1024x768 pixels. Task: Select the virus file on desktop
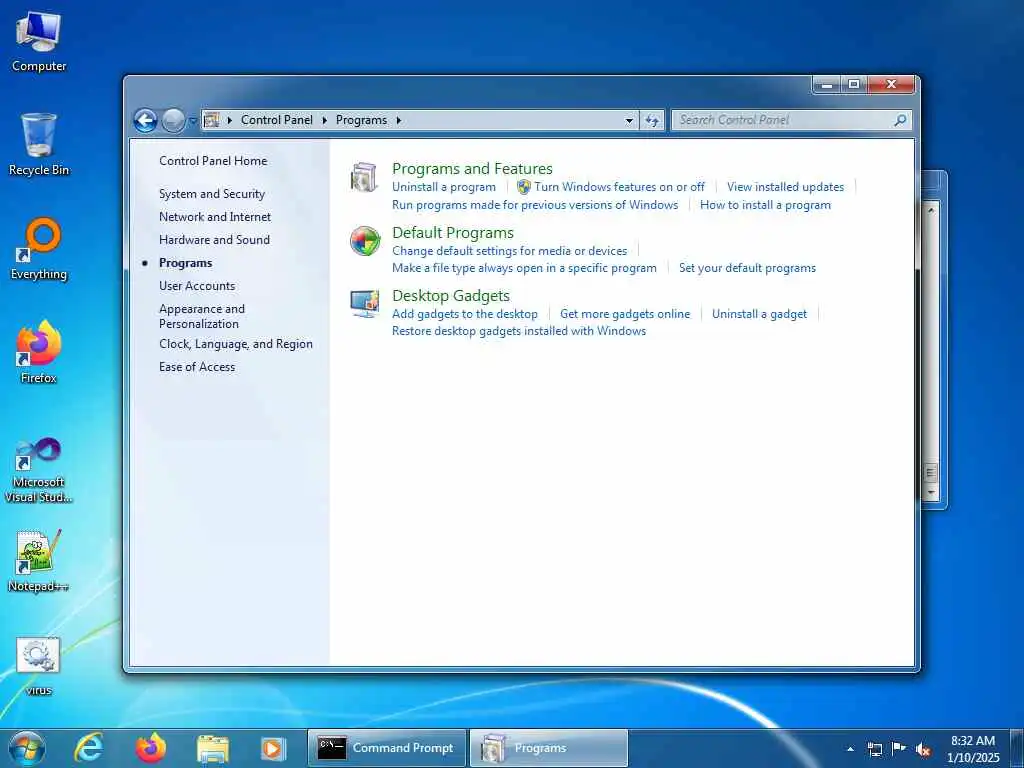tap(39, 665)
